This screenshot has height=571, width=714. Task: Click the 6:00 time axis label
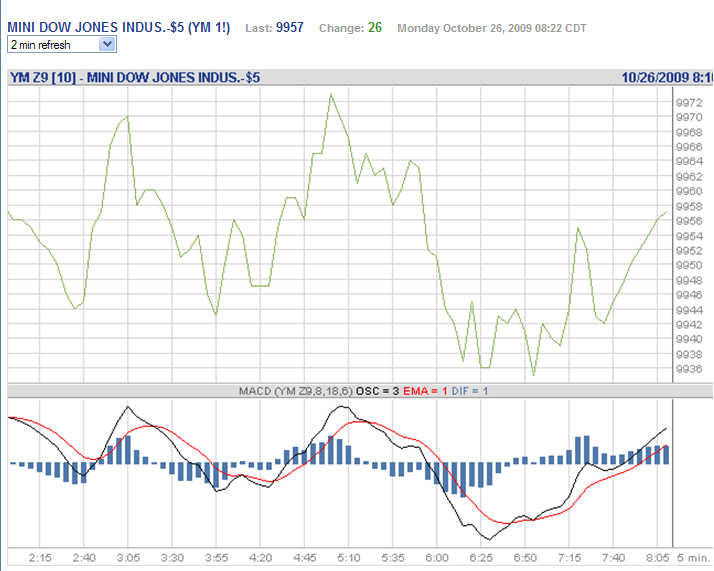pos(437,558)
